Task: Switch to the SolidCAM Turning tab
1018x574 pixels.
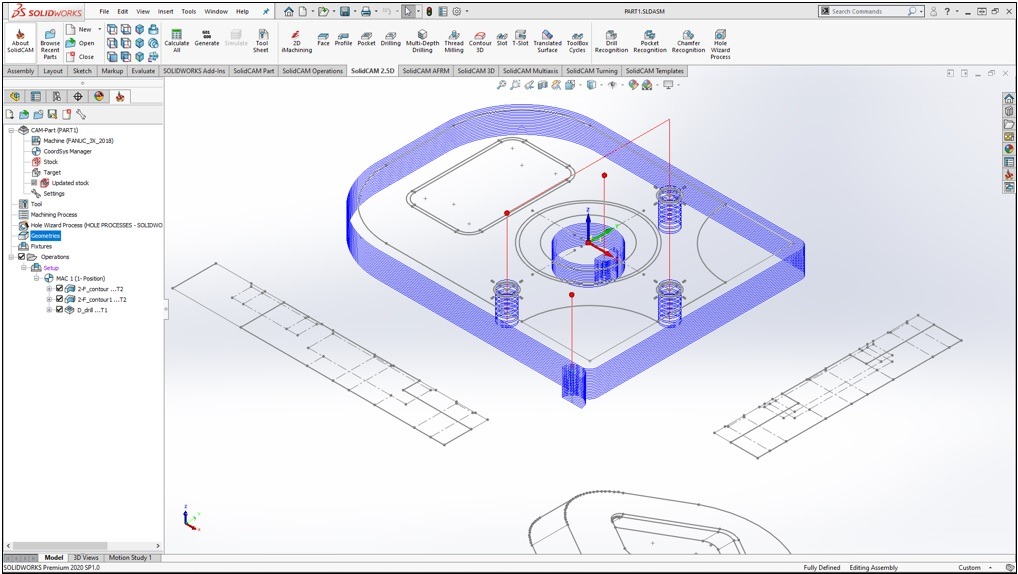Action: point(591,71)
